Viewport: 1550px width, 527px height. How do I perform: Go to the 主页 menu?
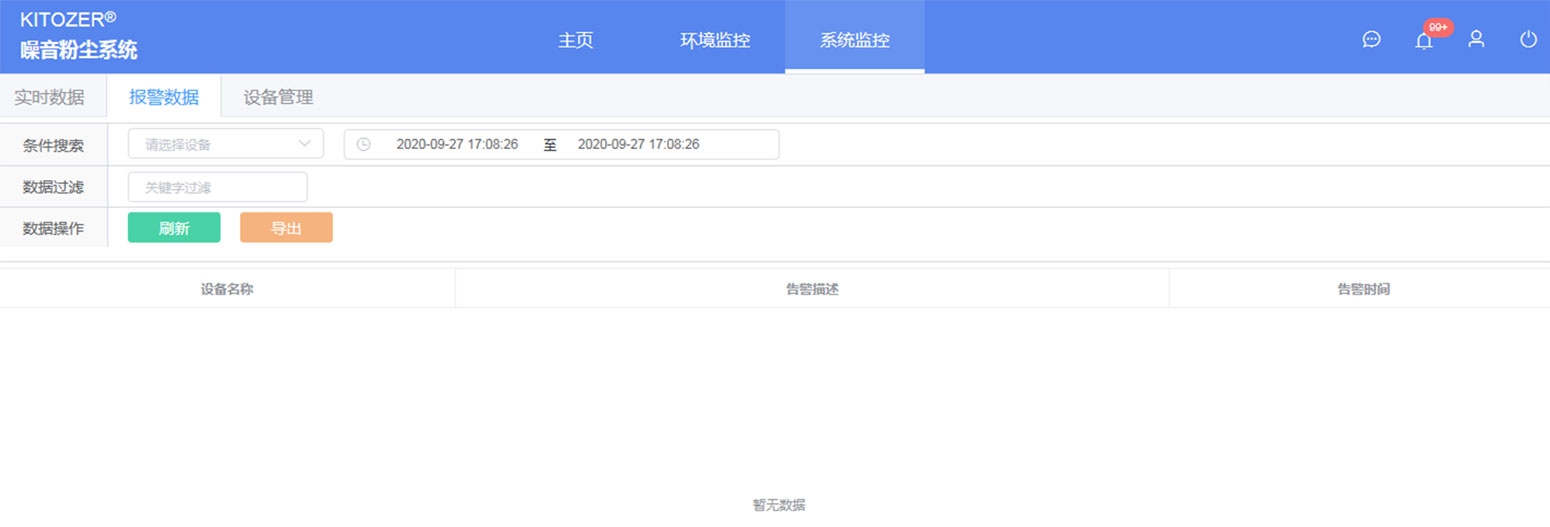coord(576,41)
